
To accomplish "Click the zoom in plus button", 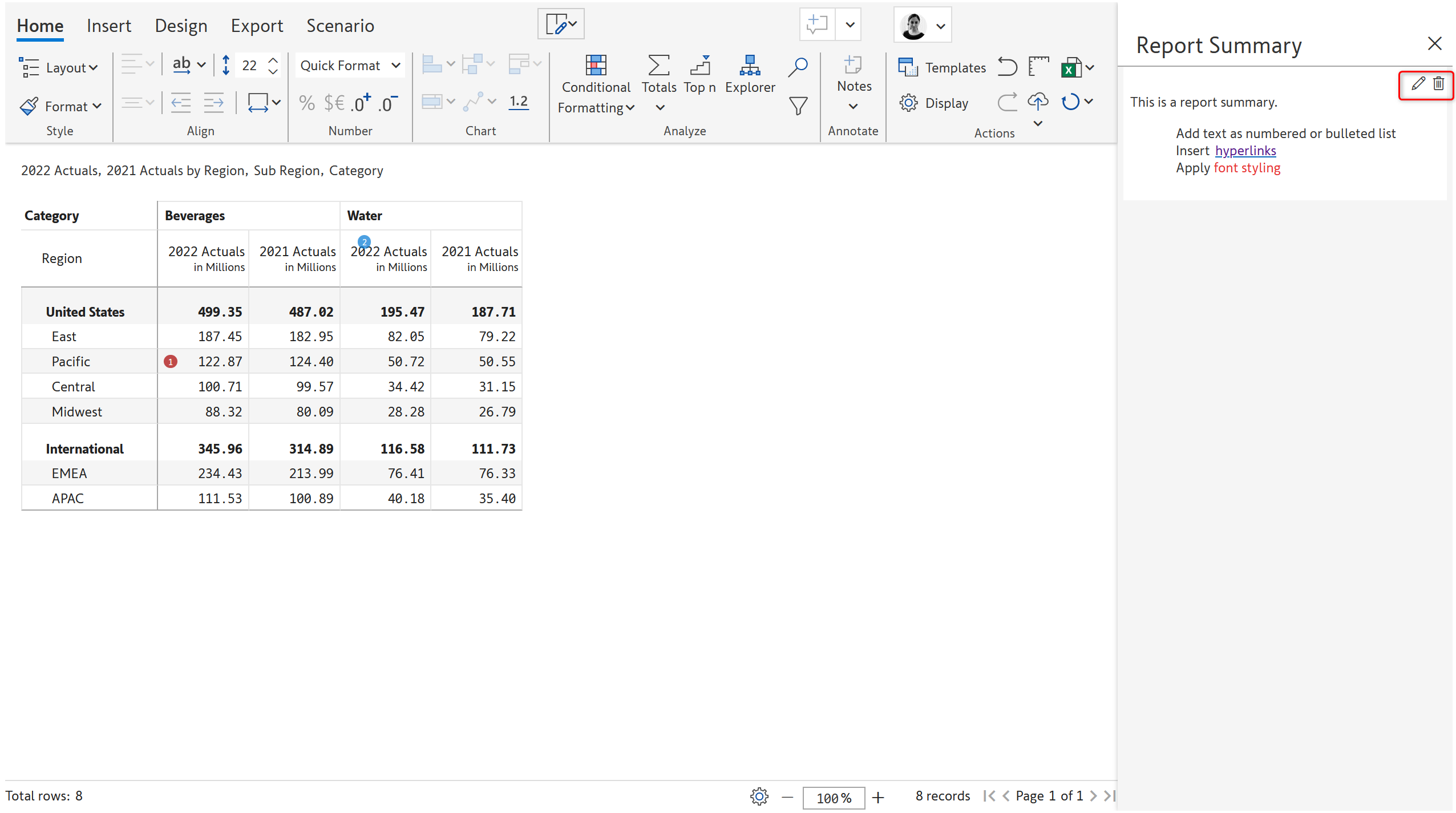I will [877, 797].
